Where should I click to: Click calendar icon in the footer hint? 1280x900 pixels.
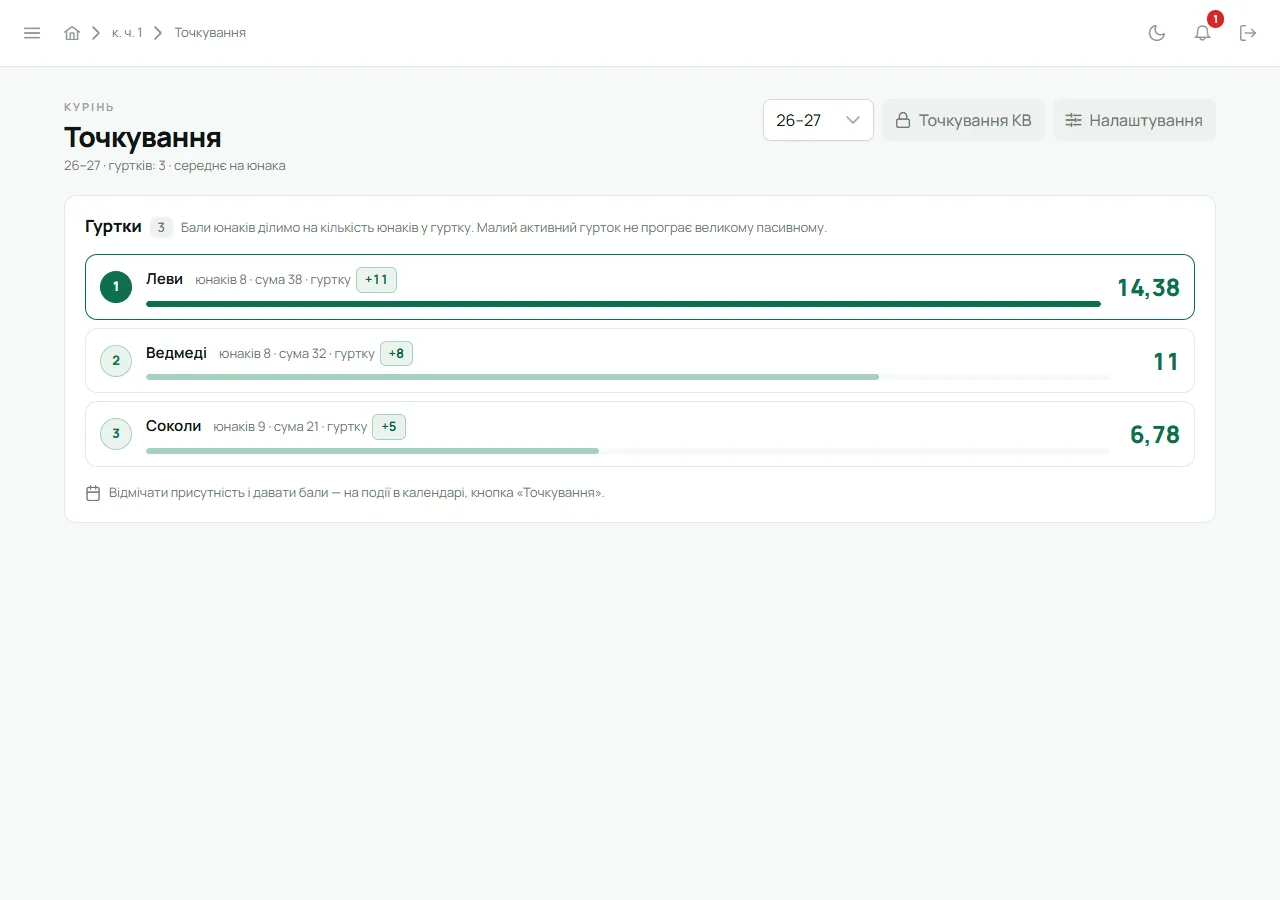(93, 493)
